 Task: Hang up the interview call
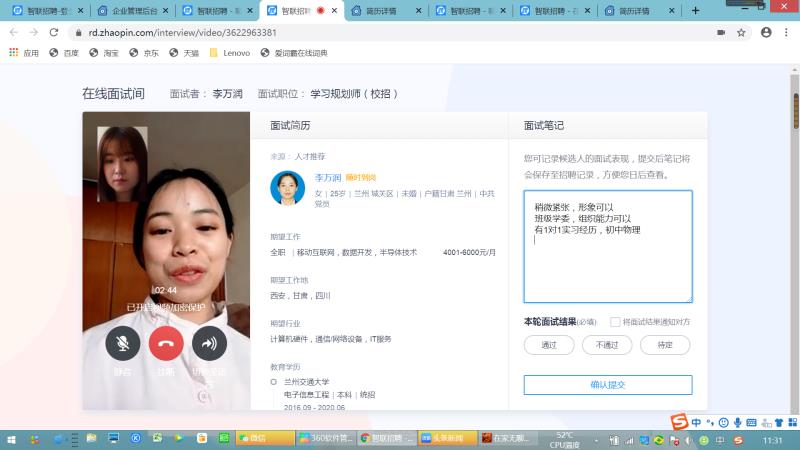tap(166, 343)
